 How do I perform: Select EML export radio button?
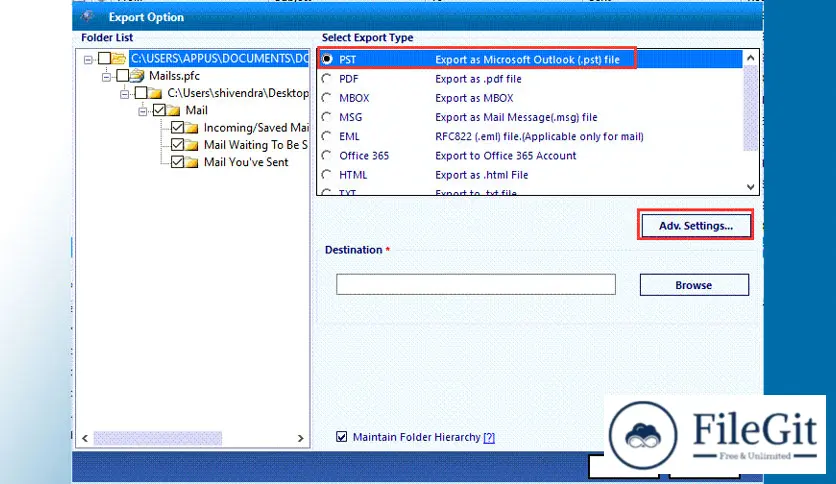click(327, 136)
